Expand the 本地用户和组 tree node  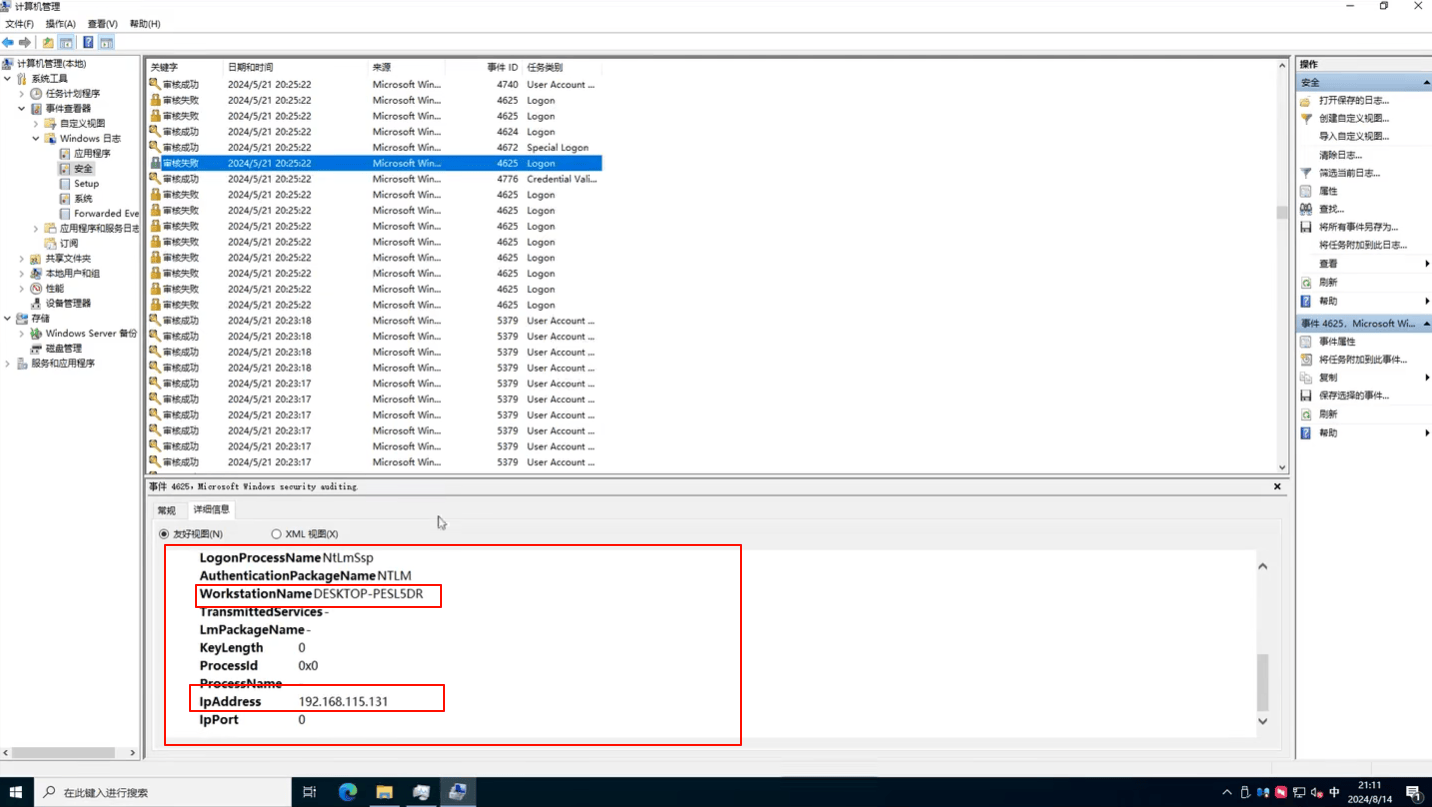[x=22, y=274]
